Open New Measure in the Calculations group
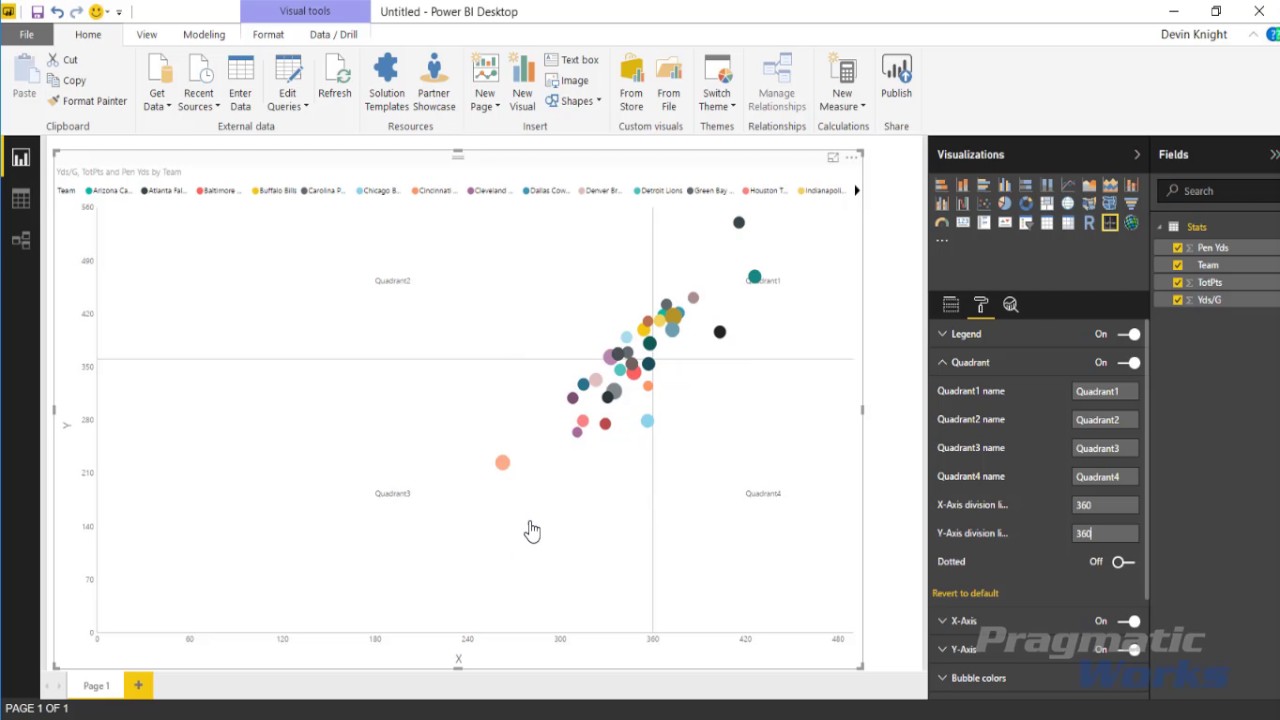Image resolution: width=1280 pixels, height=720 pixels. point(843,83)
